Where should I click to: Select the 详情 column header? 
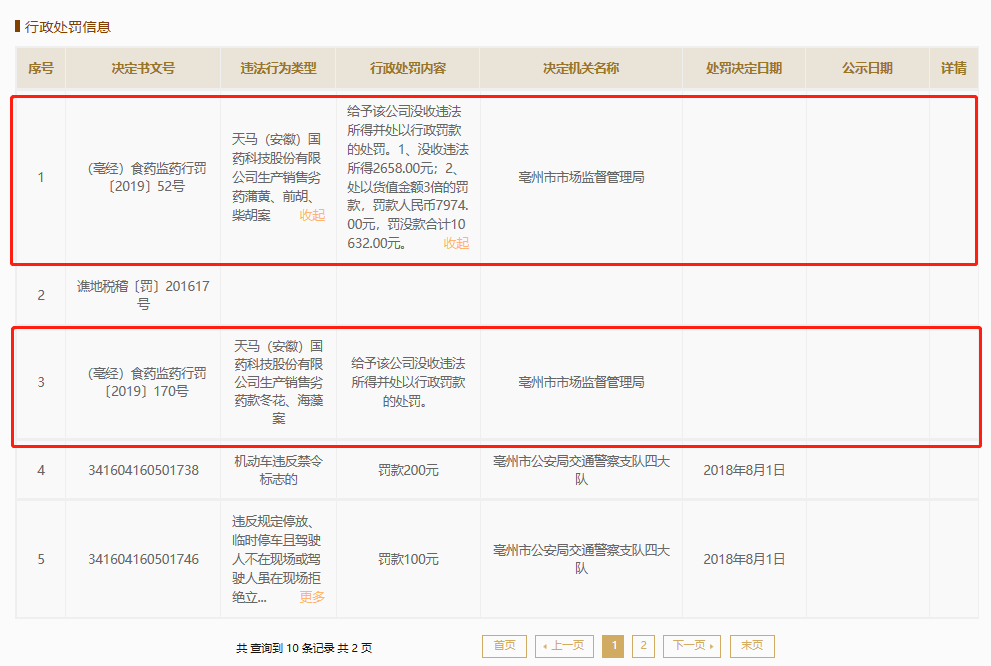pyautogui.click(x=953, y=68)
